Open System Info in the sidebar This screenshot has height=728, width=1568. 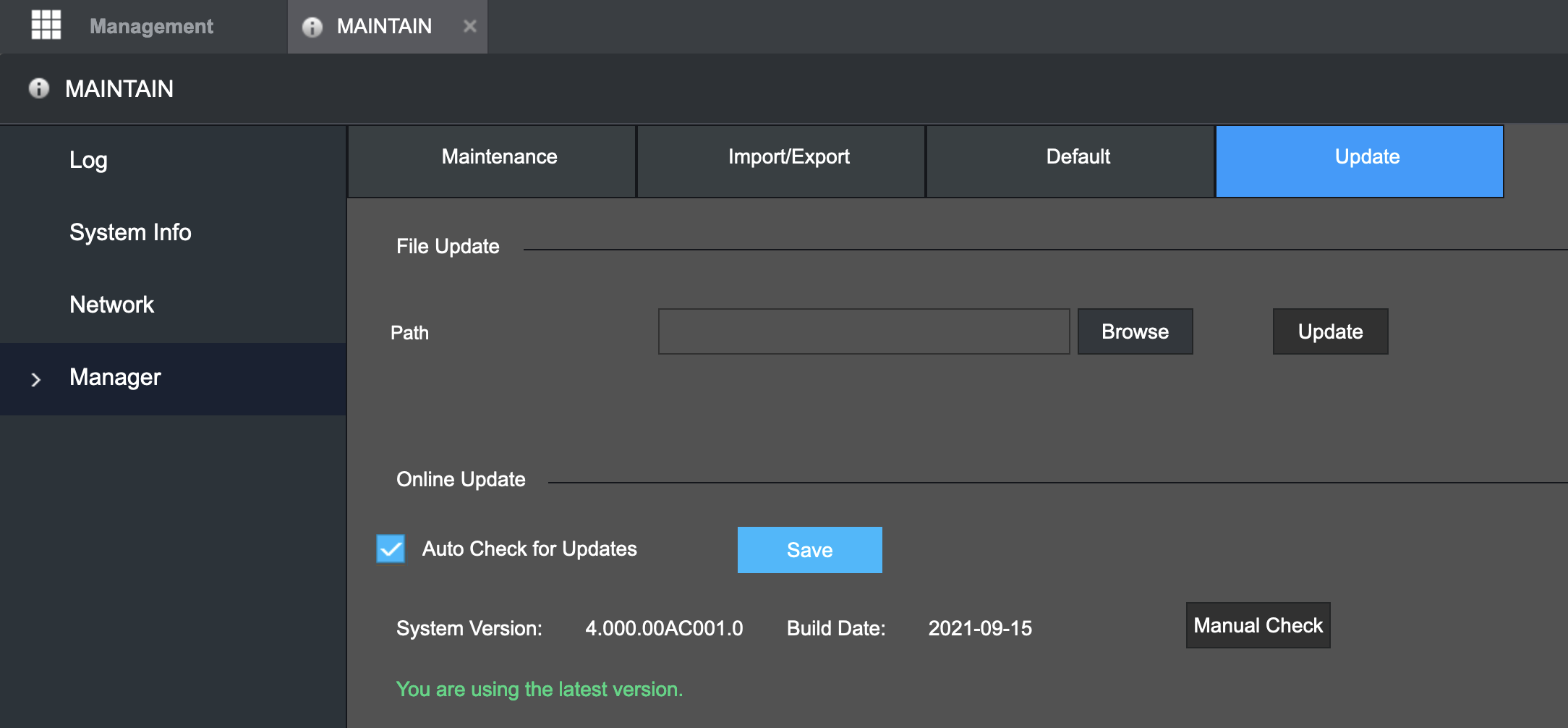coord(174,233)
